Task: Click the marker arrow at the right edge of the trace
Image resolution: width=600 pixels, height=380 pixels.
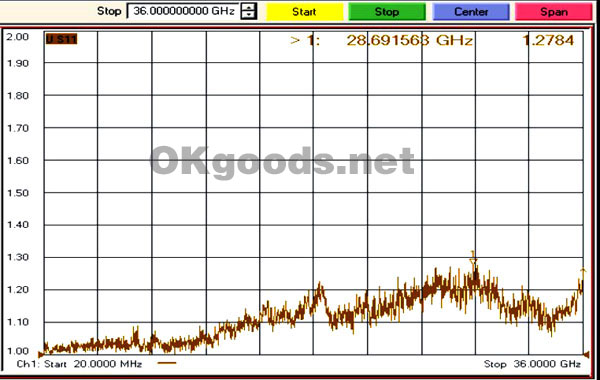Action: [x=583, y=271]
